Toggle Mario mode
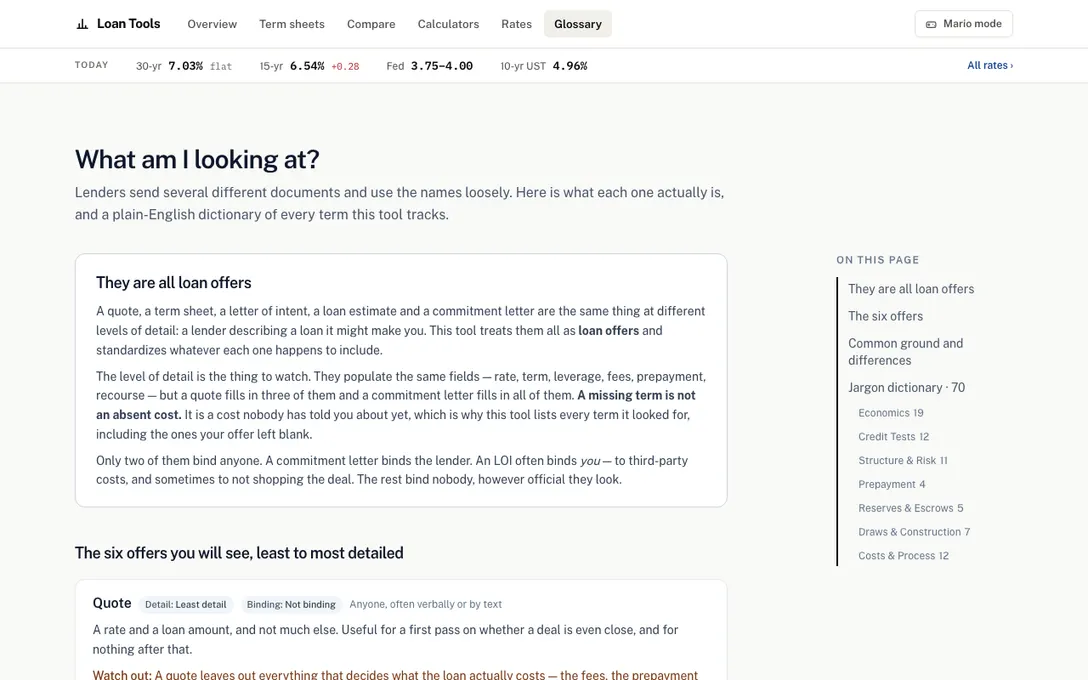The image size is (1088, 680). 963,24
